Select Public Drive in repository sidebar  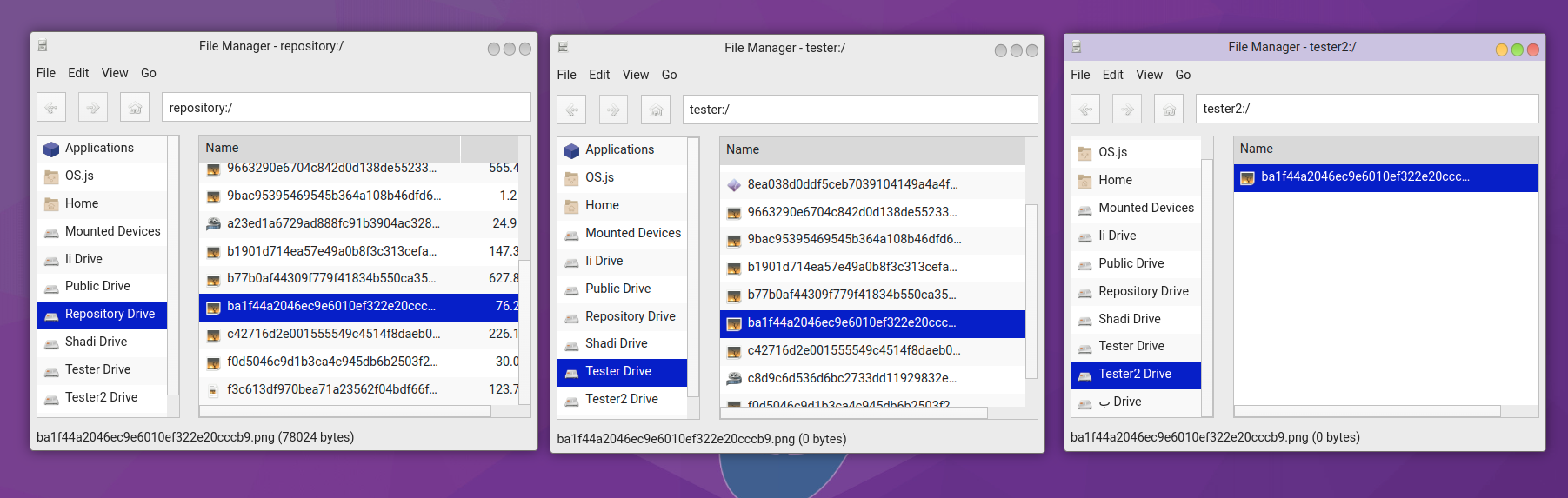[x=103, y=286]
